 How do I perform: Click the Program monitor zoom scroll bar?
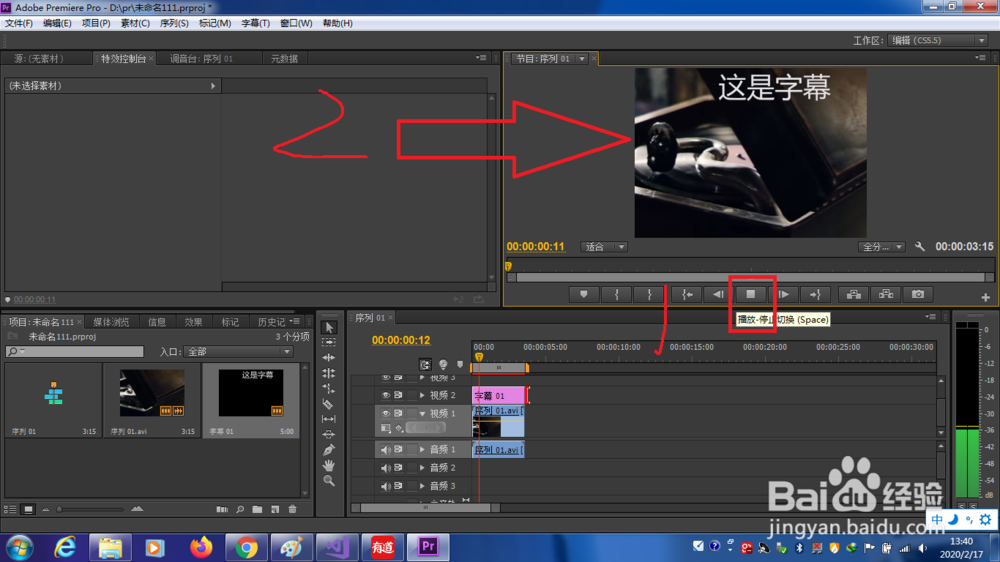pos(751,277)
